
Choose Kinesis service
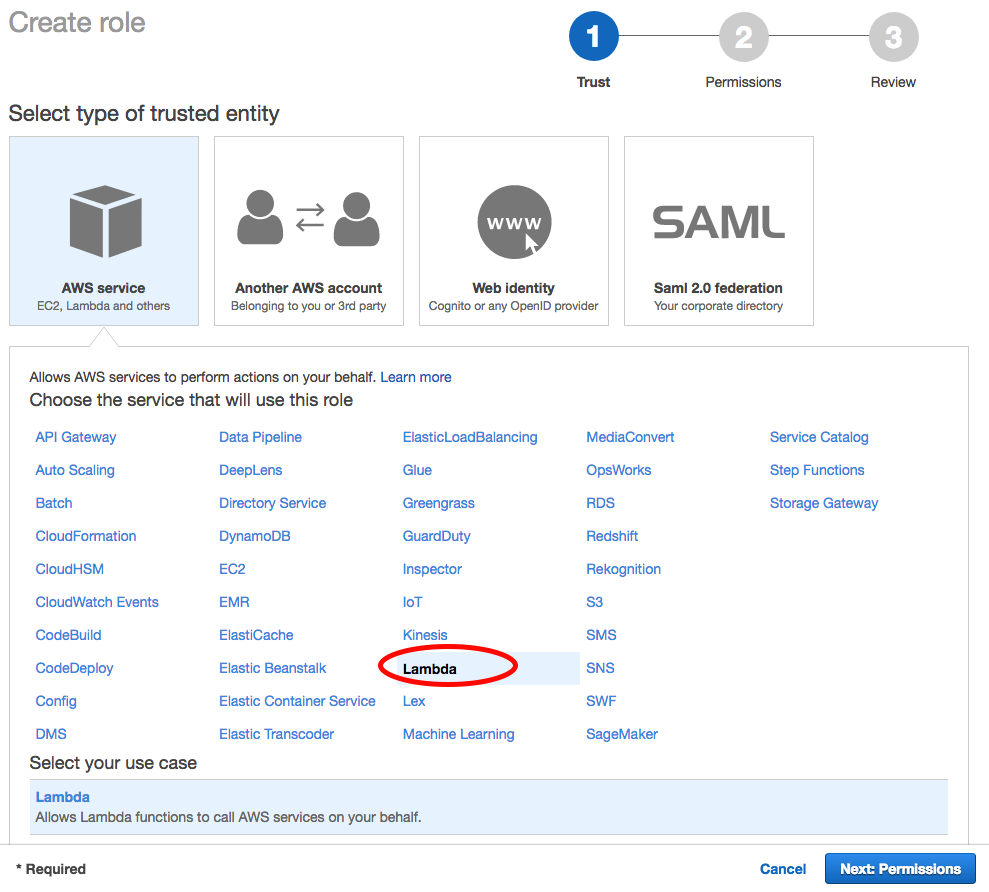pos(424,635)
